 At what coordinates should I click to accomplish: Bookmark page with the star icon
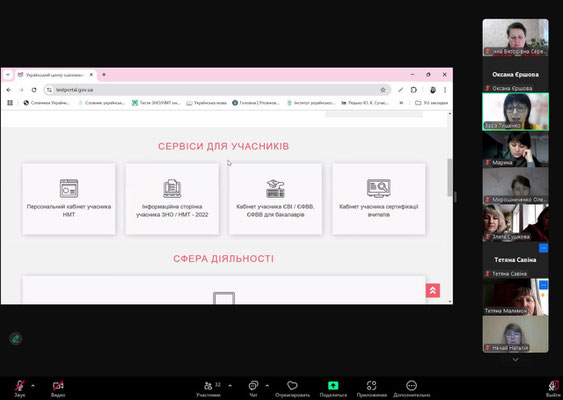383,90
